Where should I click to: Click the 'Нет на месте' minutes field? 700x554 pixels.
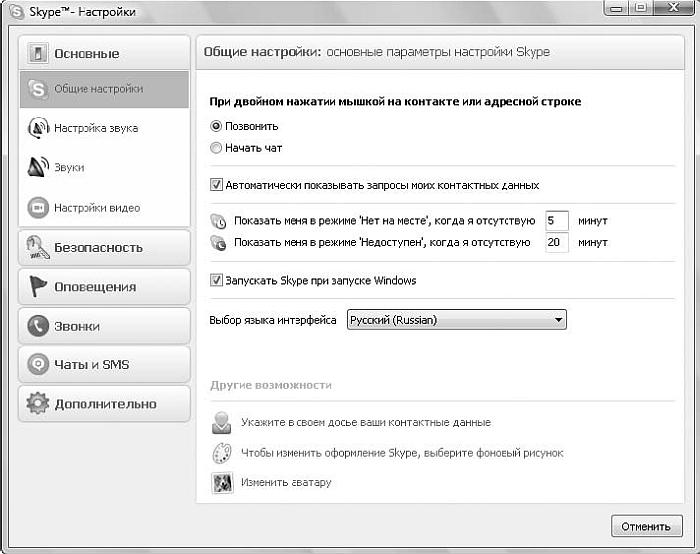click(557, 220)
